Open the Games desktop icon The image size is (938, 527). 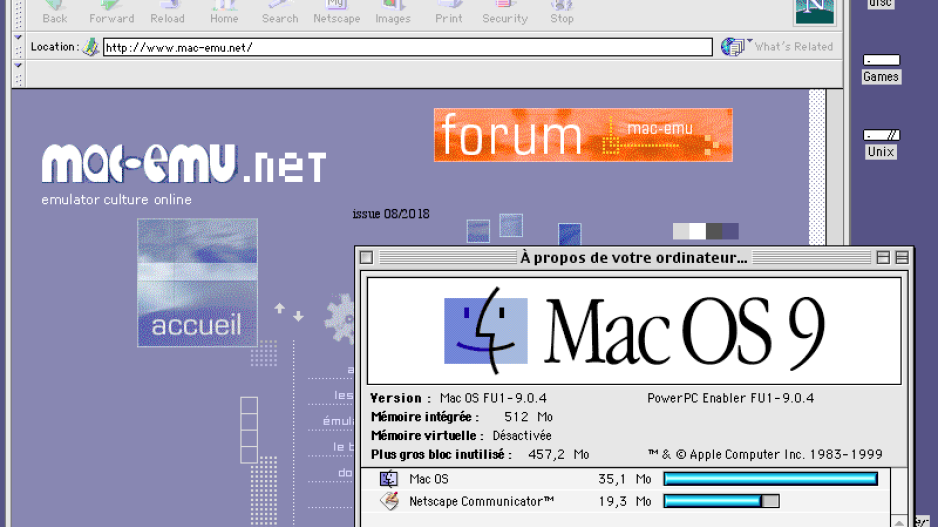(881, 69)
